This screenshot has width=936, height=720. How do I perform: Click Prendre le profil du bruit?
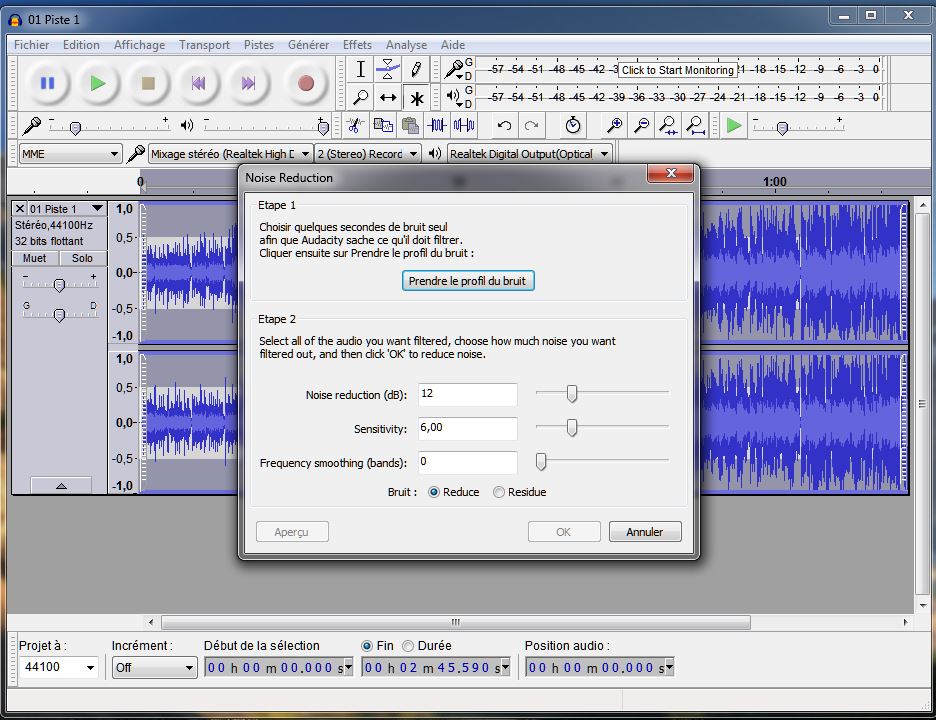point(467,281)
